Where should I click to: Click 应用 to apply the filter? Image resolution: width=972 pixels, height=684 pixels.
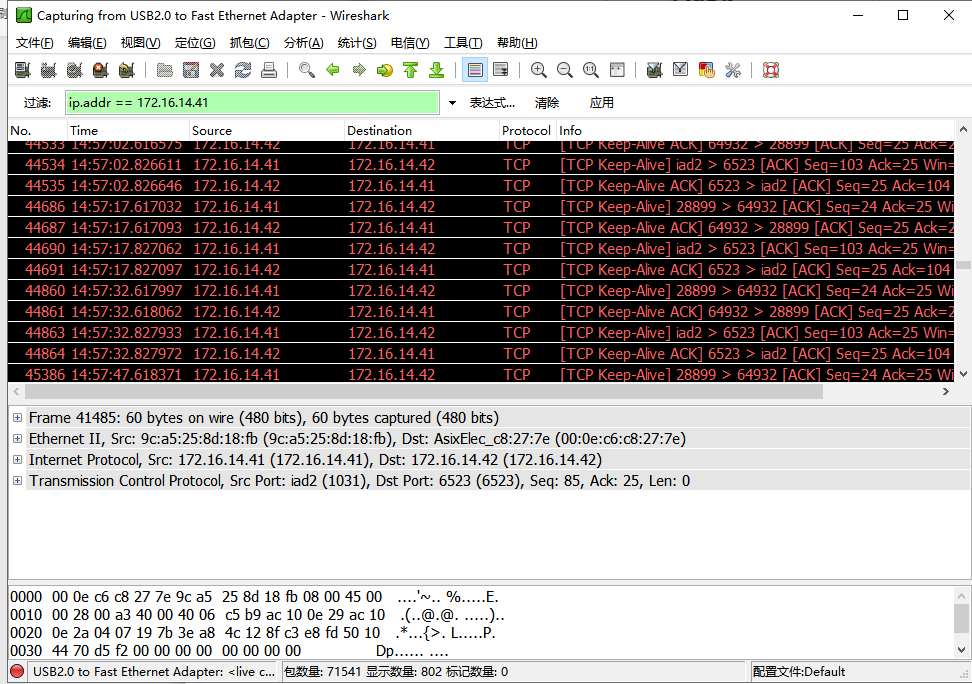tap(601, 103)
